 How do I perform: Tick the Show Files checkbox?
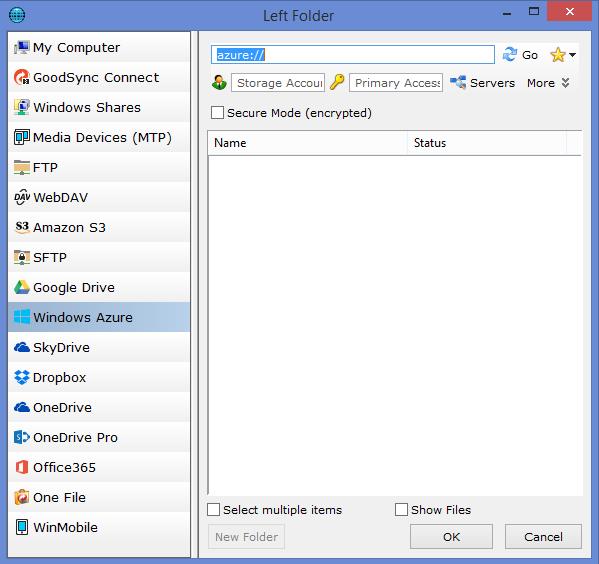click(x=401, y=509)
